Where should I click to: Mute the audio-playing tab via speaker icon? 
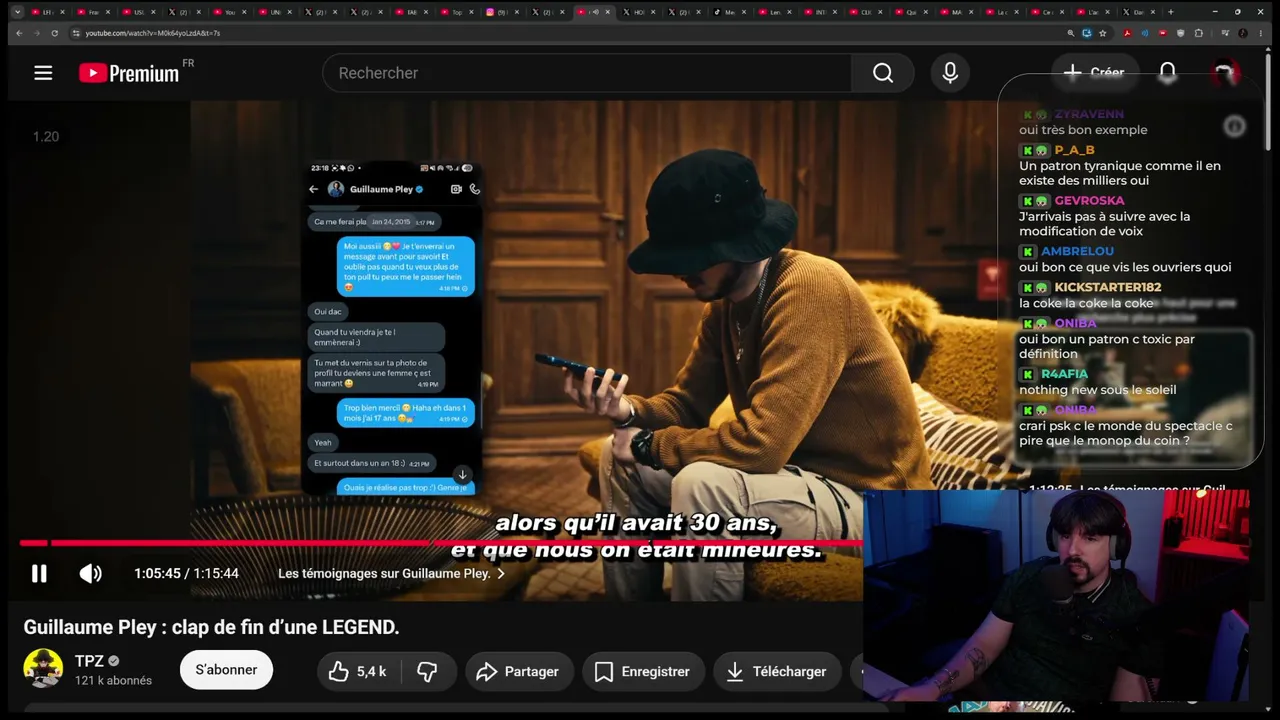coord(594,12)
